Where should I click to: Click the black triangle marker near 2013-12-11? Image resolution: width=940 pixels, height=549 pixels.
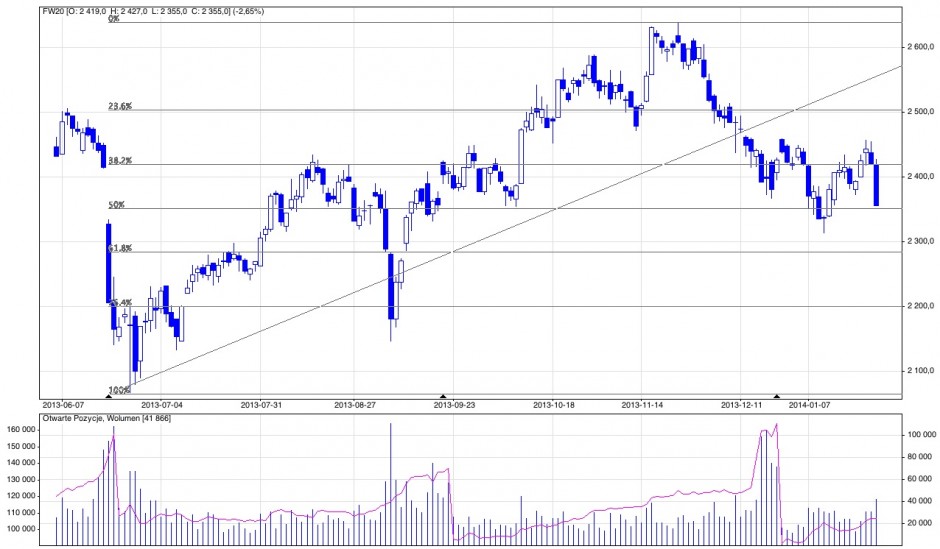coord(776,397)
